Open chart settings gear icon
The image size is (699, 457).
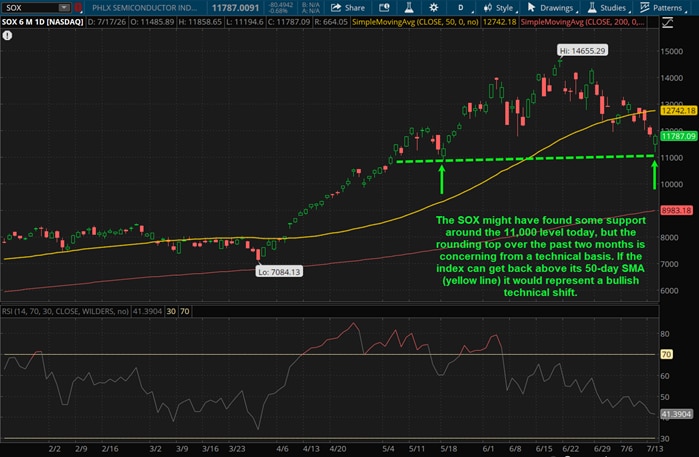pos(433,8)
